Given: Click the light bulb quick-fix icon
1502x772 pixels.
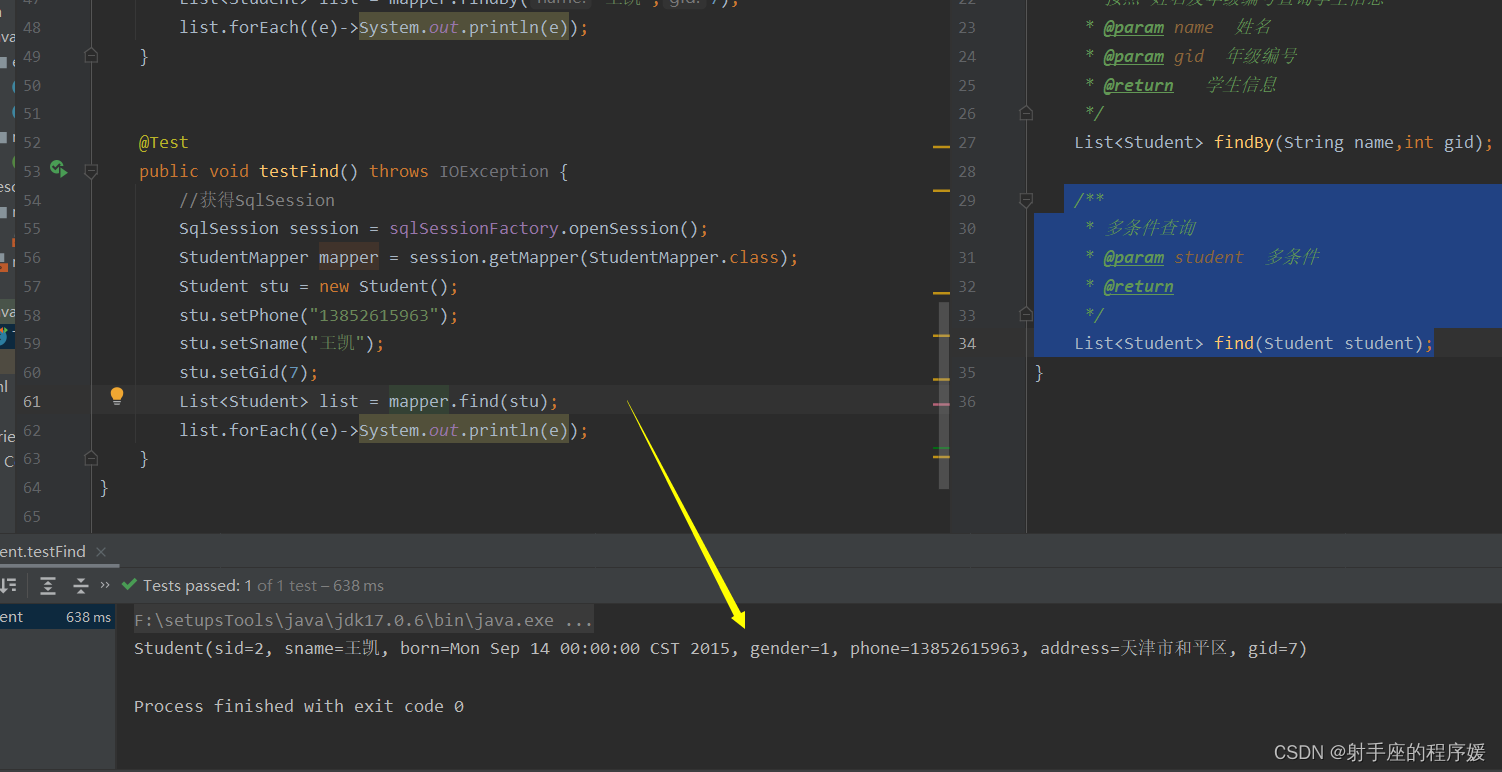Looking at the screenshot, I should tap(117, 396).
